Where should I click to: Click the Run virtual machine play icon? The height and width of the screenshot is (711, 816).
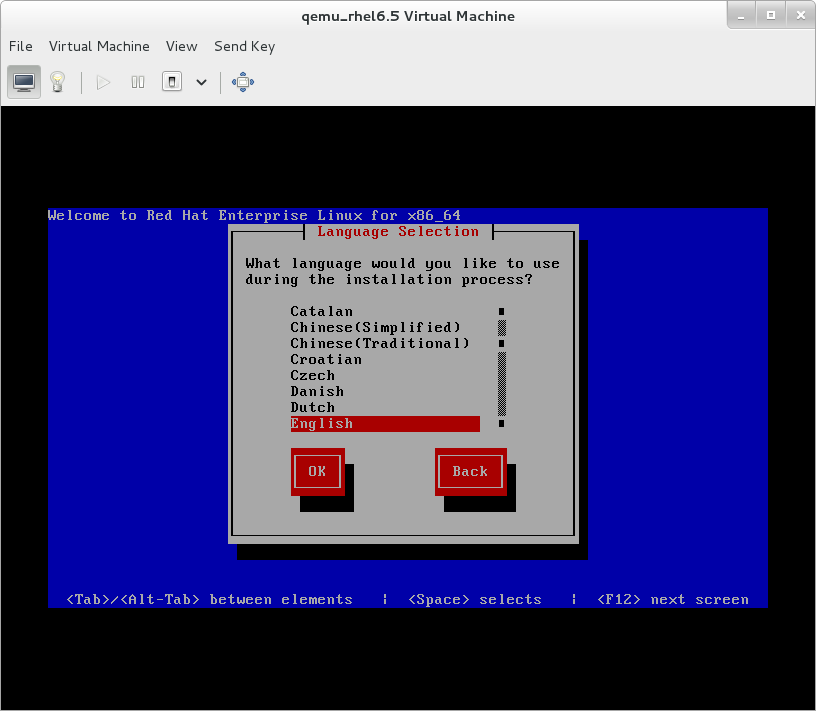103,82
